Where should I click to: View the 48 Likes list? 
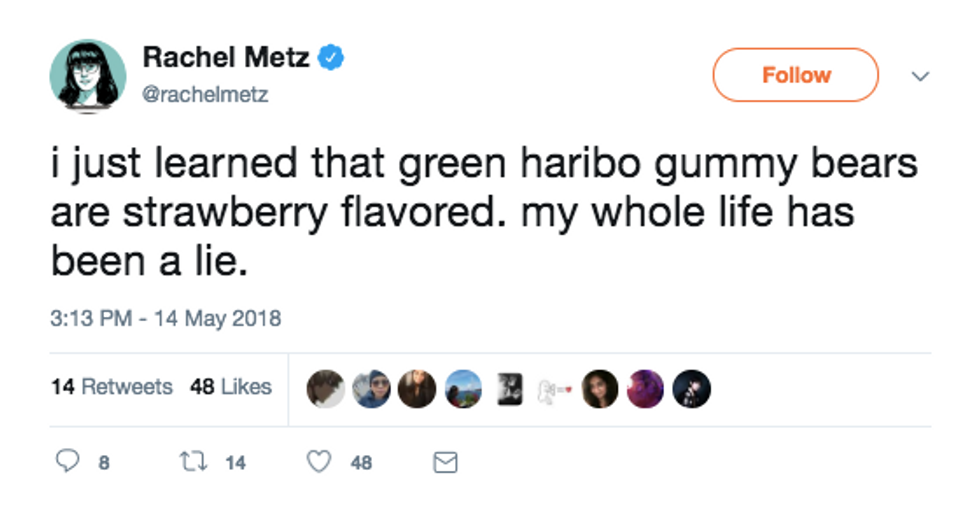[x=231, y=387]
